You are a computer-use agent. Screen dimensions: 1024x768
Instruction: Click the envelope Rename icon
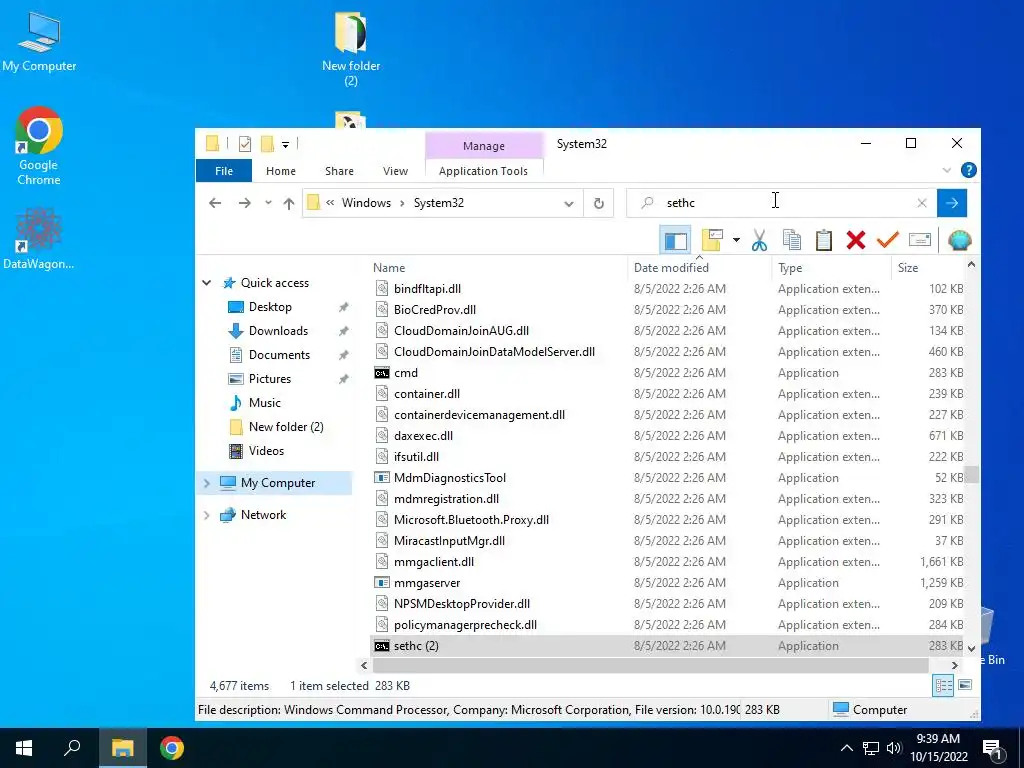(920, 240)
